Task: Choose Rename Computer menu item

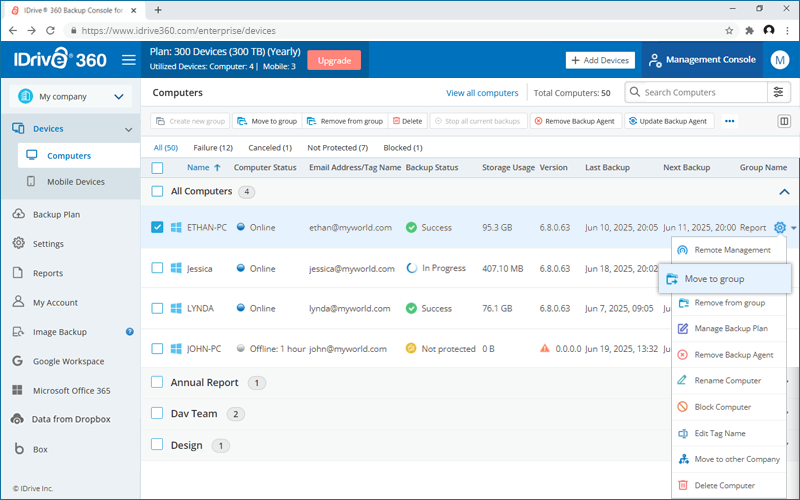Action: pyautogui.click(x=729, y=381)
